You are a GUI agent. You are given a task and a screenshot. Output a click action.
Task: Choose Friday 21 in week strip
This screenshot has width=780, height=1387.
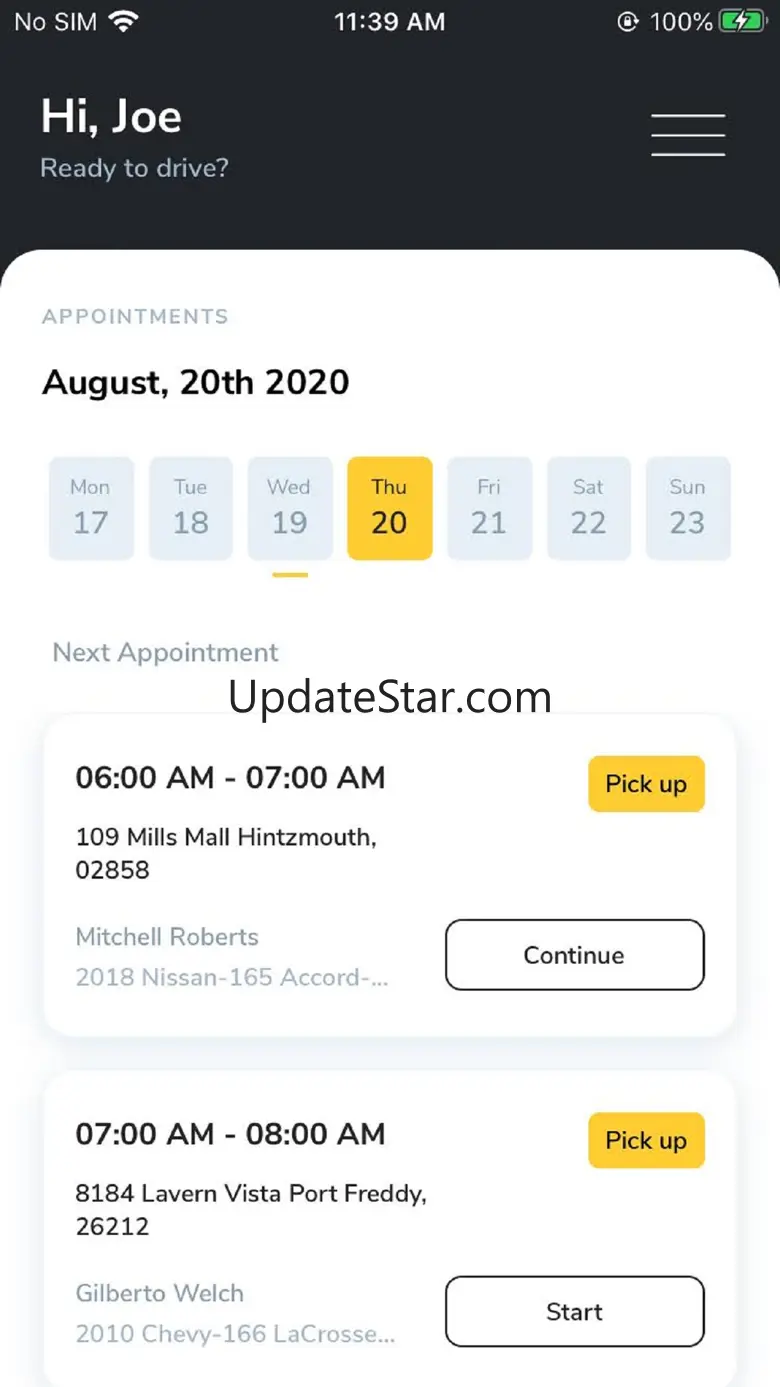489,508
